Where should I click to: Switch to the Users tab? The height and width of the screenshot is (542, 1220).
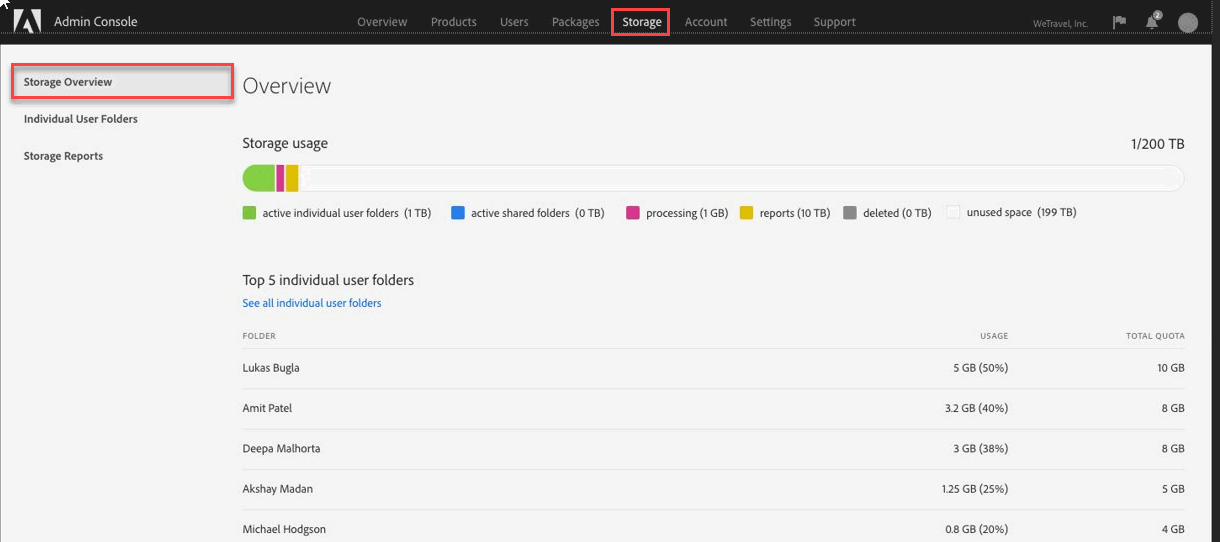pos(514,22)
